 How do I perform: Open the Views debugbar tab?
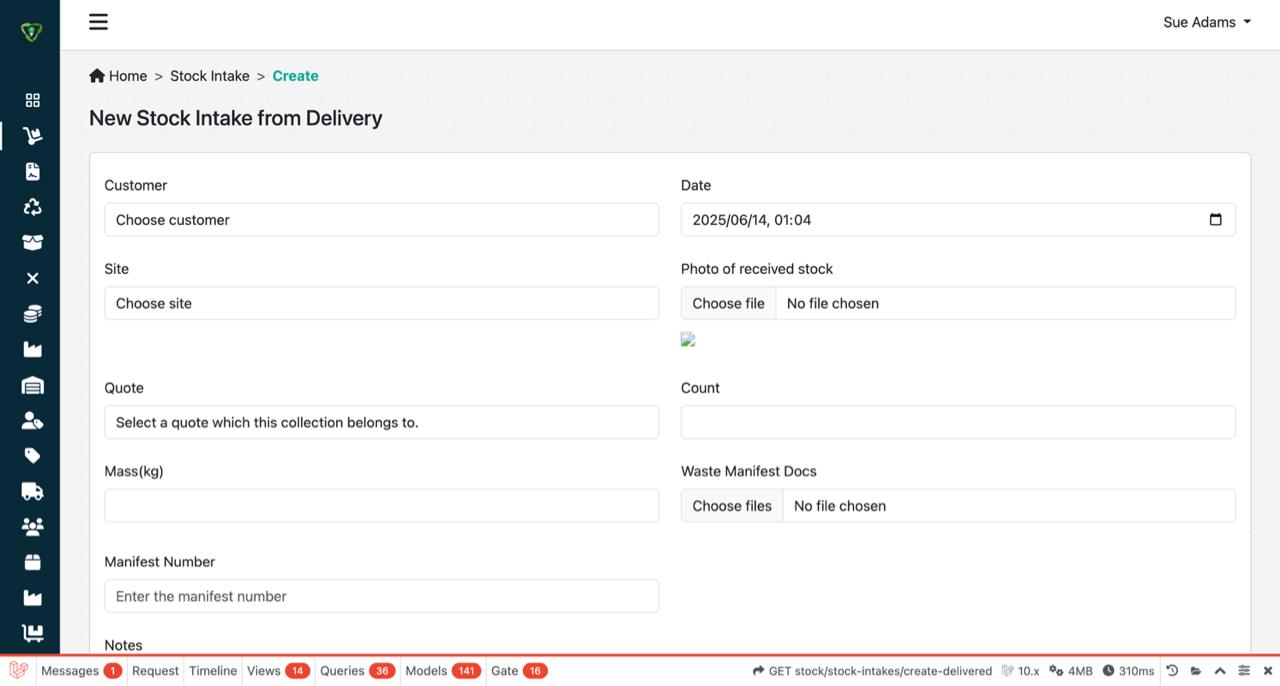coord(278,671)
